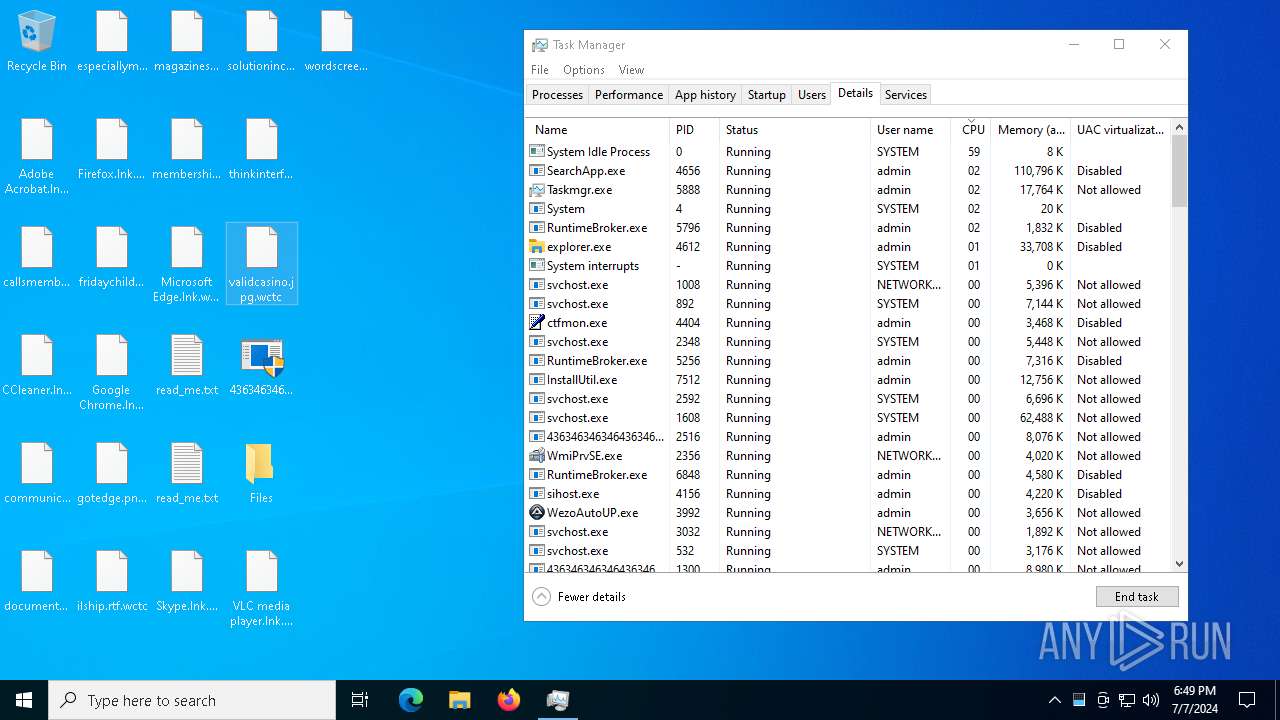This screenshot has width=1280, height=720.
Task: Click the End task button
Action: (1137, 597)
